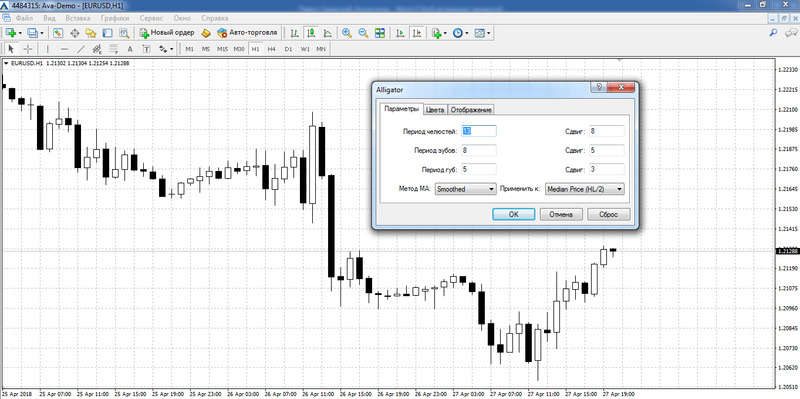Toggle the M15 timeframe button
800x399 pixels.
222,49
